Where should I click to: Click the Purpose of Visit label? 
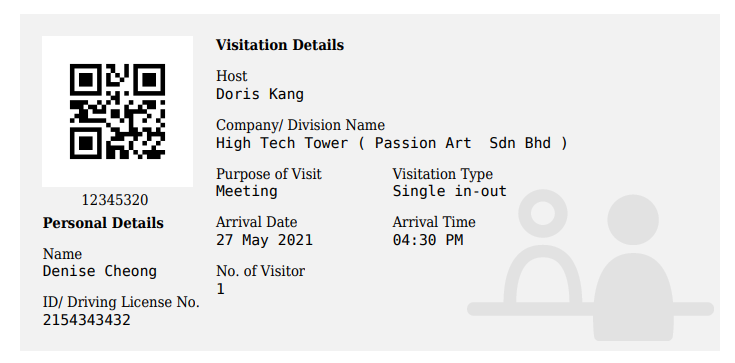(269, 174)
